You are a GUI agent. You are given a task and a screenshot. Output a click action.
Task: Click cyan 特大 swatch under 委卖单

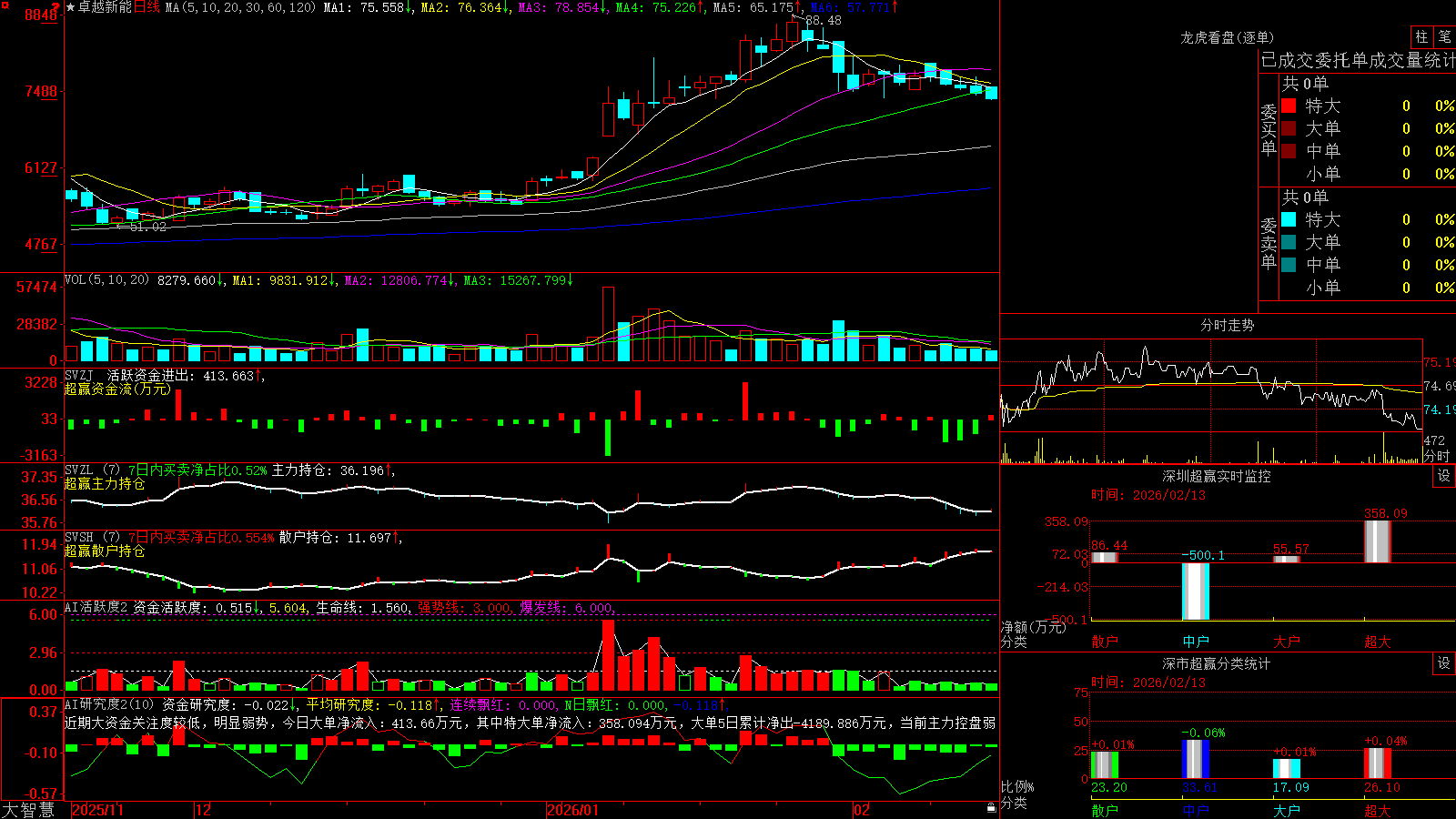(1289, 219)
